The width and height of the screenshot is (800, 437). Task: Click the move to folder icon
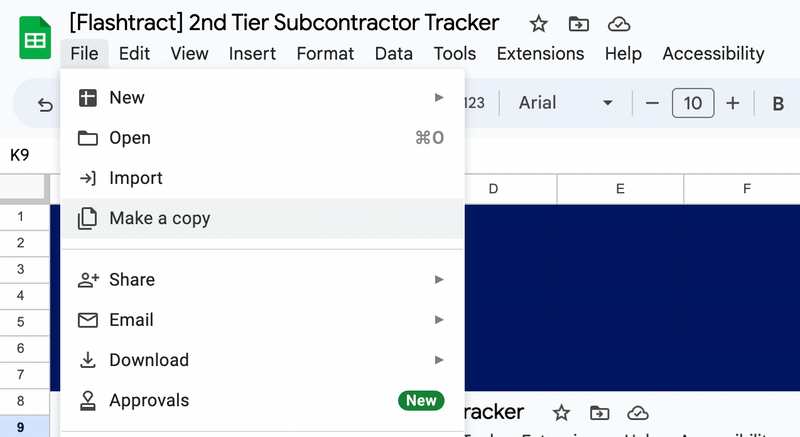578,24
